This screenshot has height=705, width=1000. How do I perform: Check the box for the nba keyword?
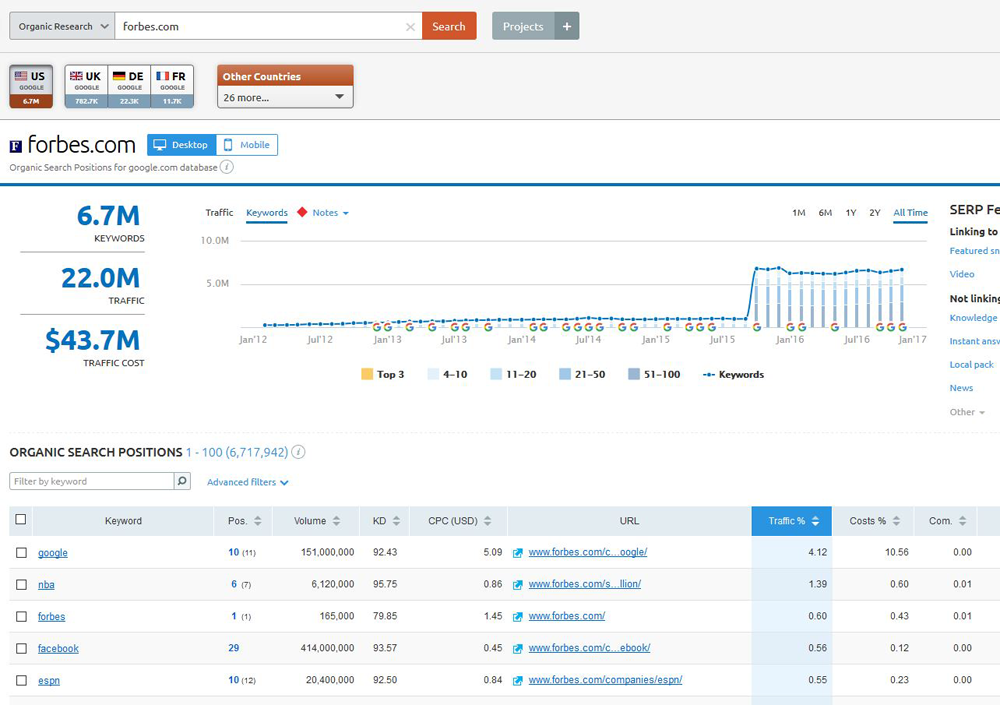click(22, 584)
